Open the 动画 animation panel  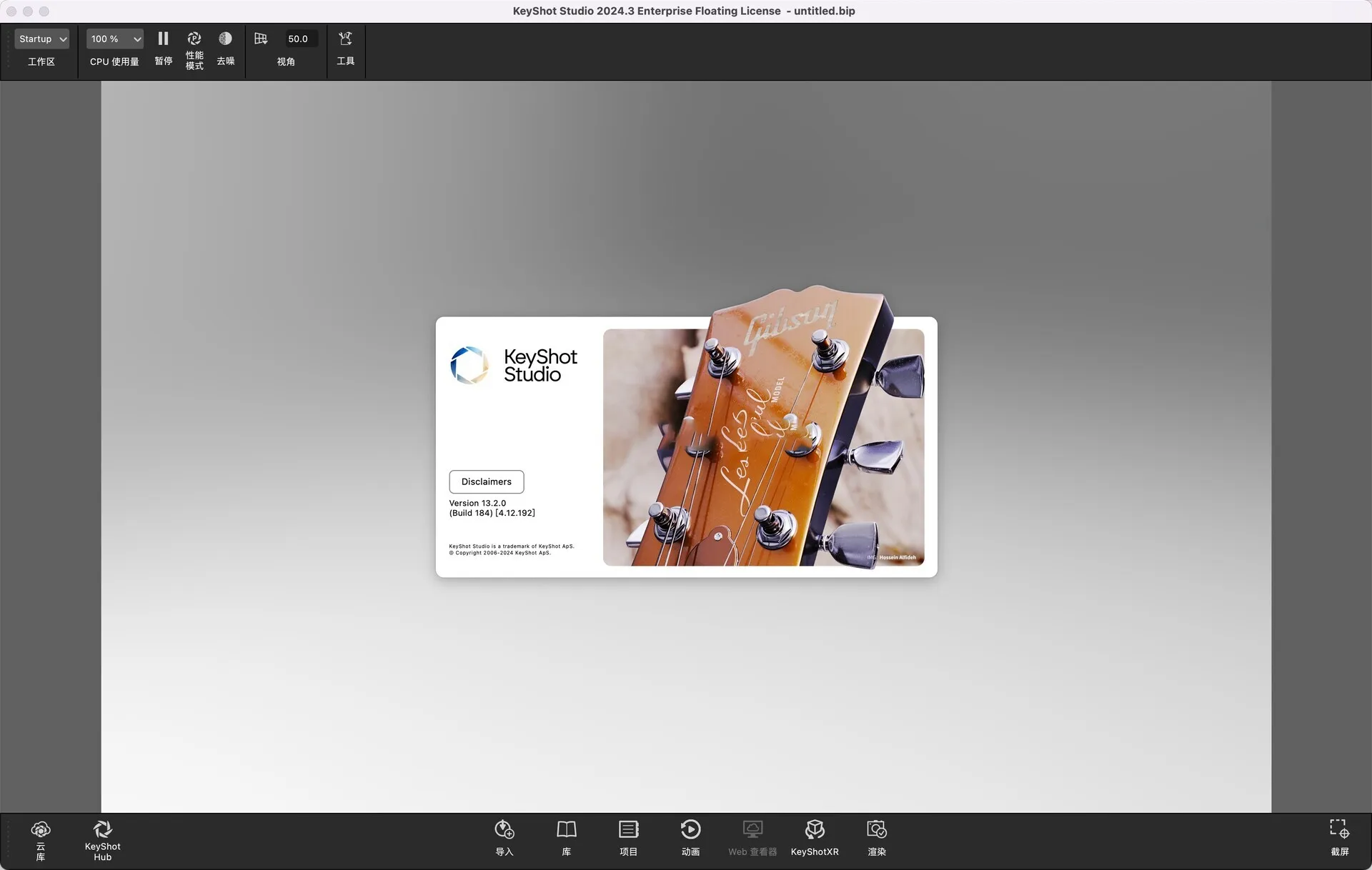(x=690, y=838)
